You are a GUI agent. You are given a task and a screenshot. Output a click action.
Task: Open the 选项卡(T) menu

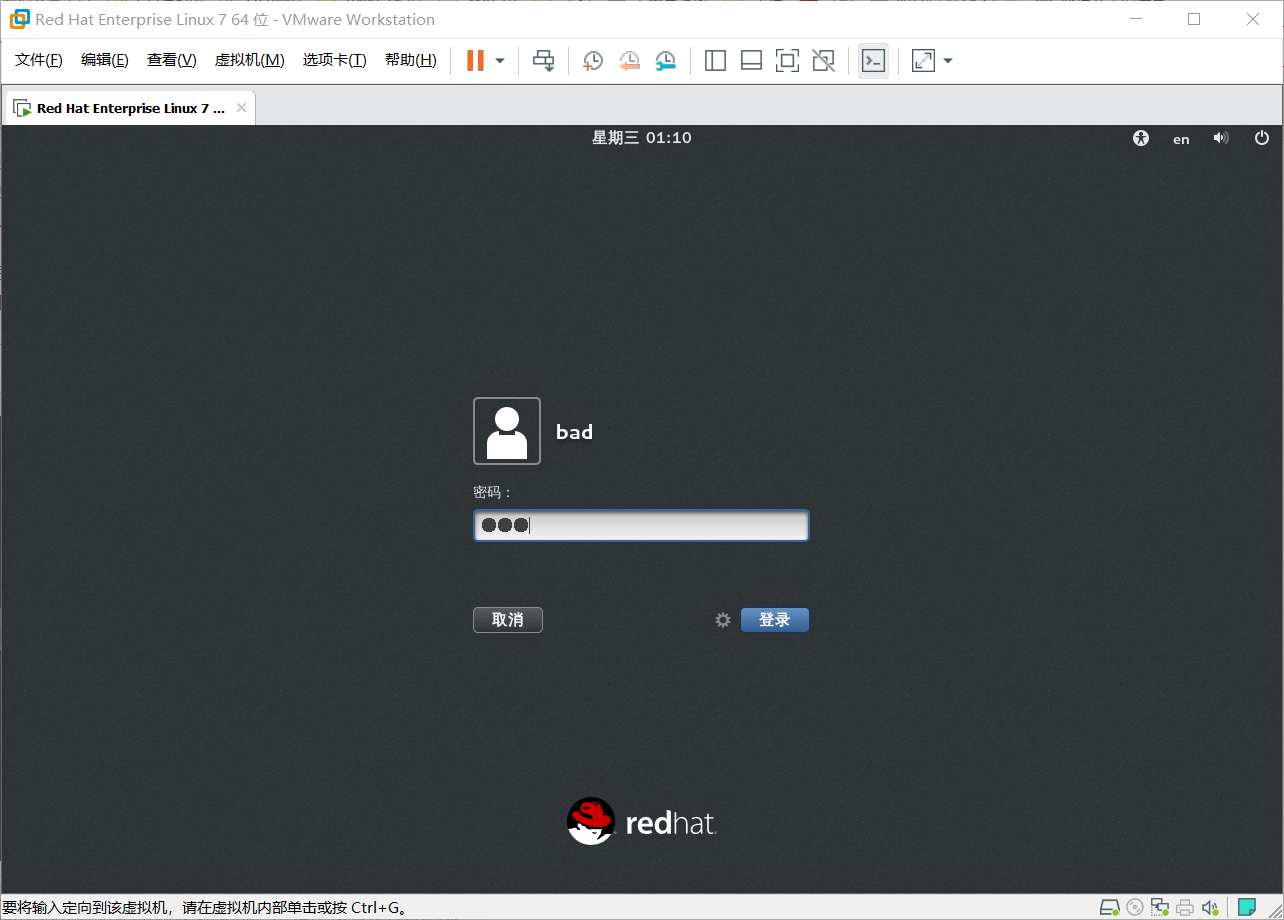pyautogui.click(x=335, y=60)
